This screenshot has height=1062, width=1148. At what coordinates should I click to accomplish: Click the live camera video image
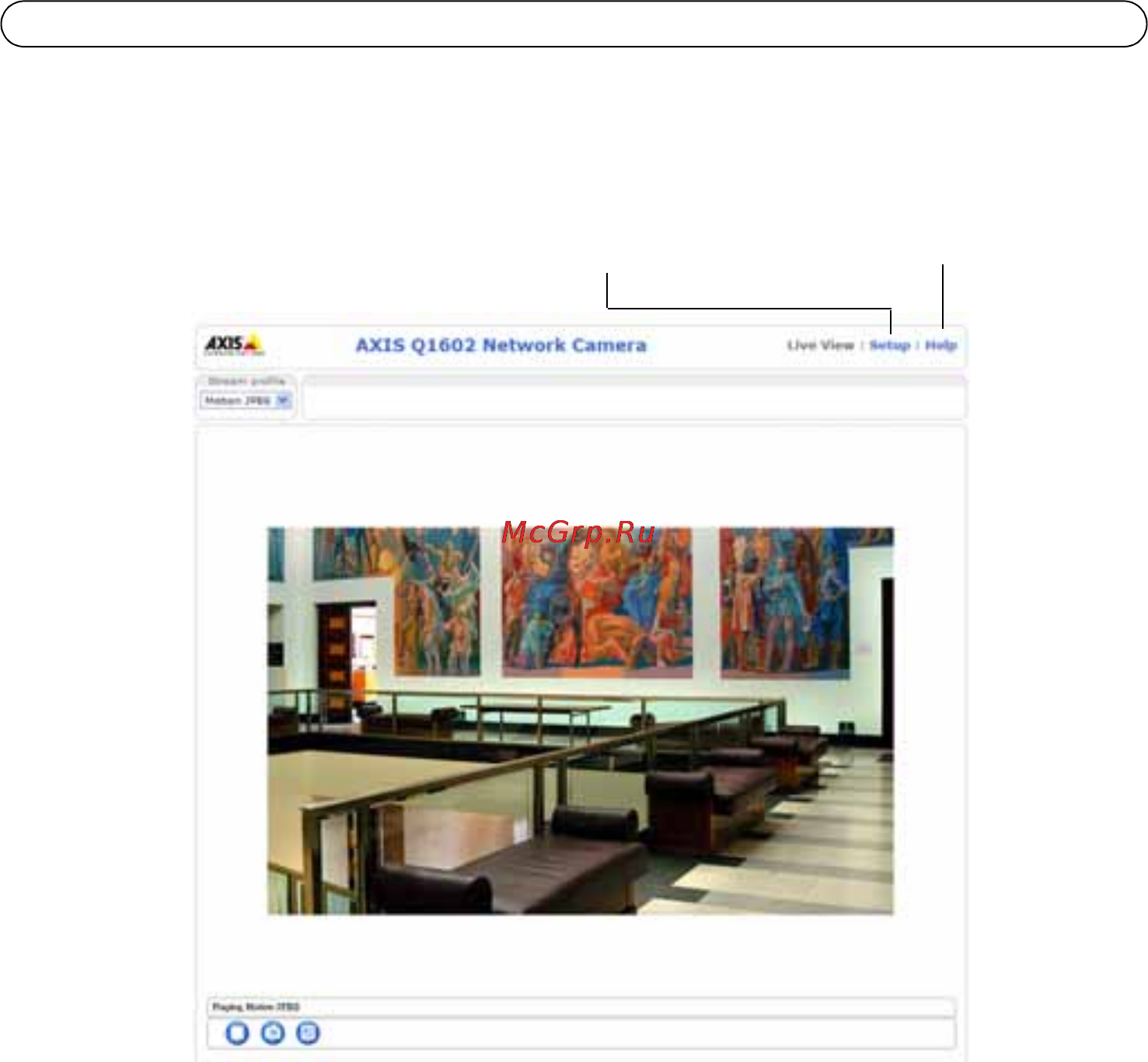[x=581, y=721]
